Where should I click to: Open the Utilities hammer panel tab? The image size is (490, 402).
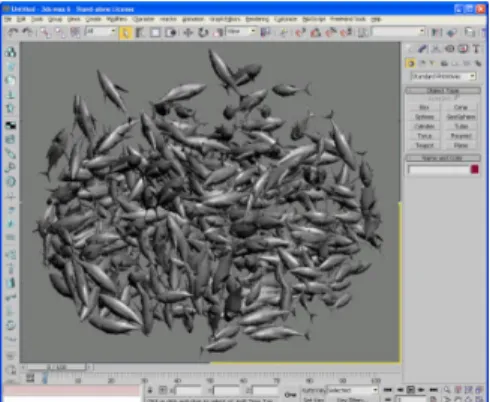pyautogui.click(x=476, y=49)
